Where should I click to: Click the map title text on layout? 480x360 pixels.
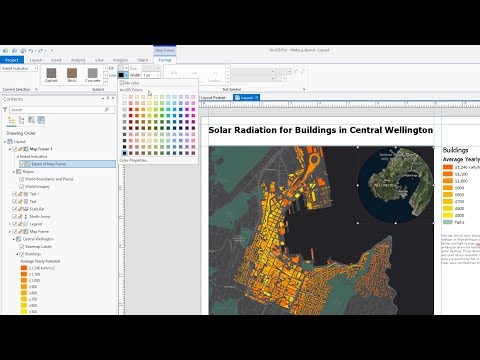[321, 130]
